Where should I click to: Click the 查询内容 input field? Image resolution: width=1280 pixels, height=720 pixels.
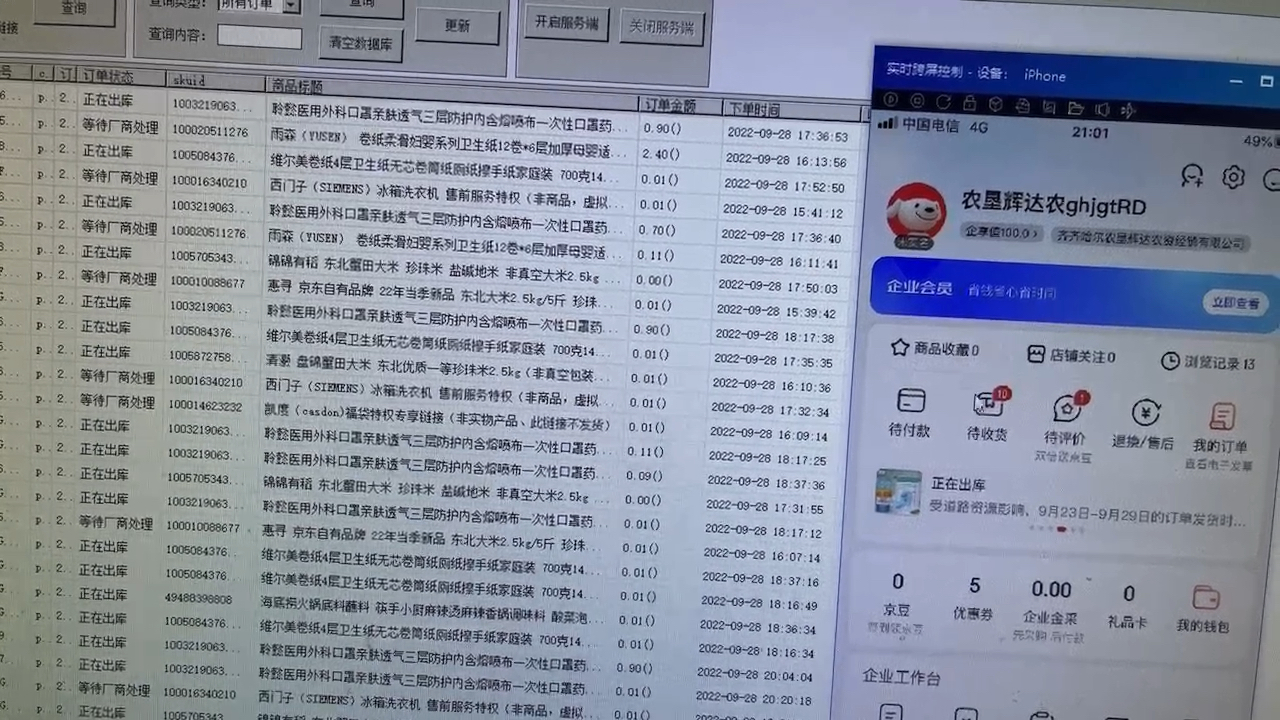click(x=260, y=37)
